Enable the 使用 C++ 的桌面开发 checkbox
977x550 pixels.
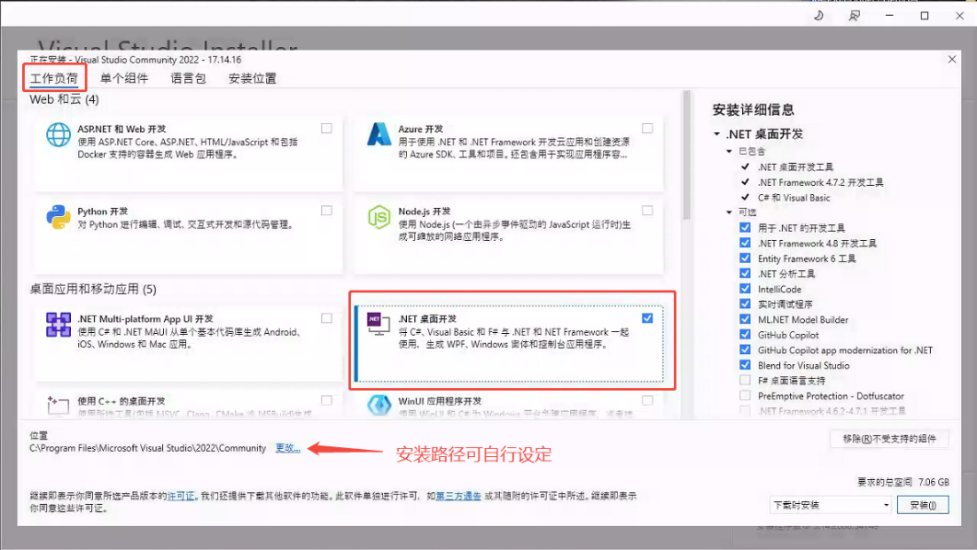coord(326,401)
